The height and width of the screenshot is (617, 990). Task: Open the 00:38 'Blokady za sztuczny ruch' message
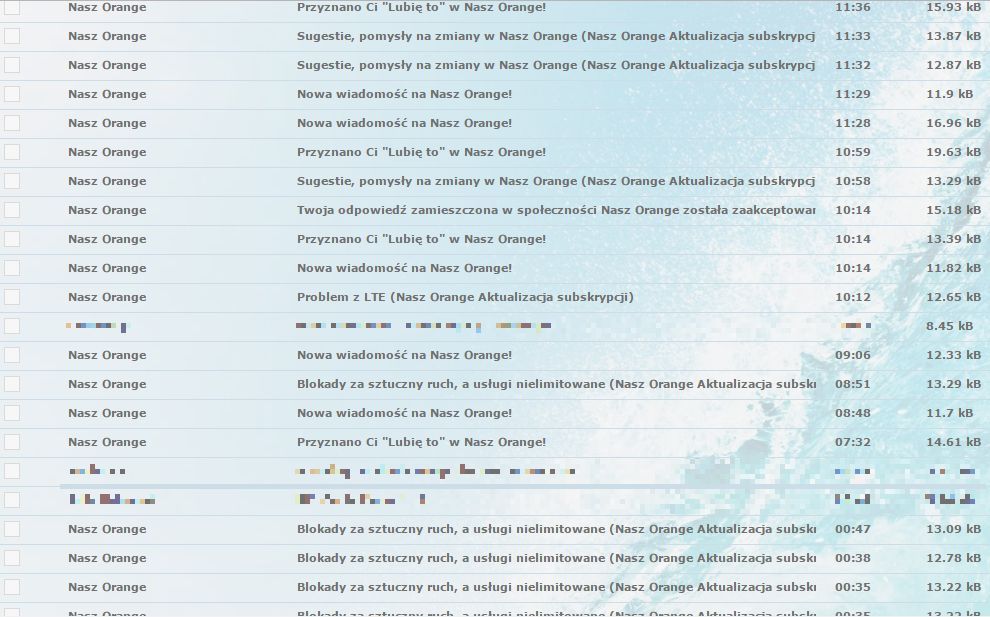coord(555,557)
